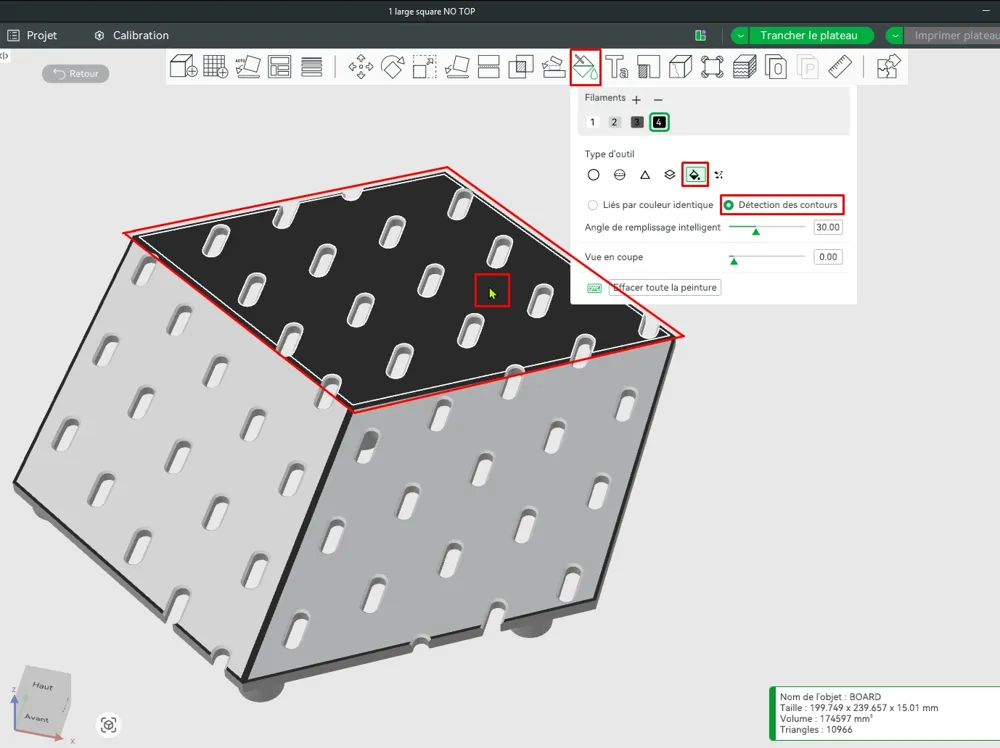Click the 'Taille : 199.749 x 239.657 x 15.01 mm' text
Screen dimensions: 1000x748
pos(858,708)
